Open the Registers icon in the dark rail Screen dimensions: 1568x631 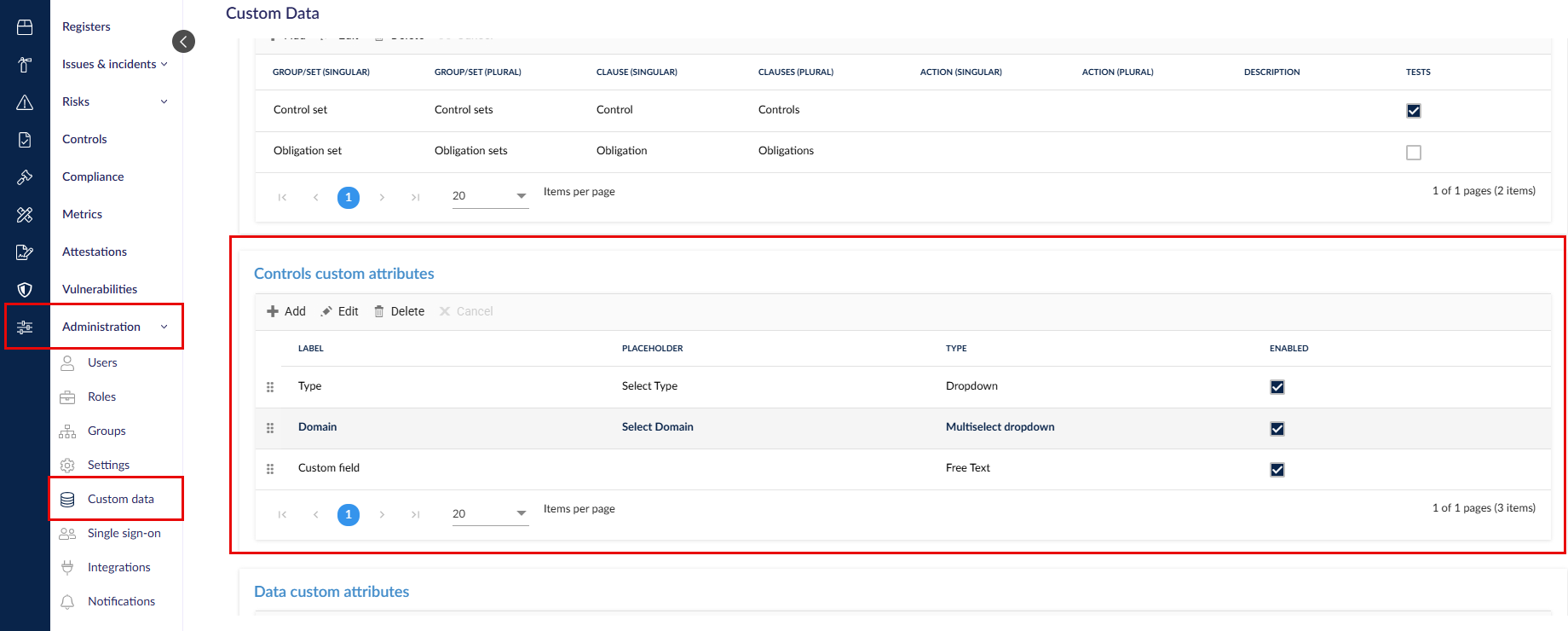(25, 27)
